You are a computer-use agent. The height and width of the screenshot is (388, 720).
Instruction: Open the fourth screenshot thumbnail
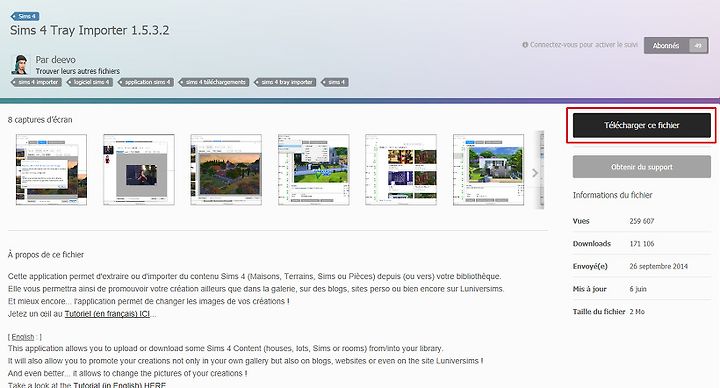314,169
